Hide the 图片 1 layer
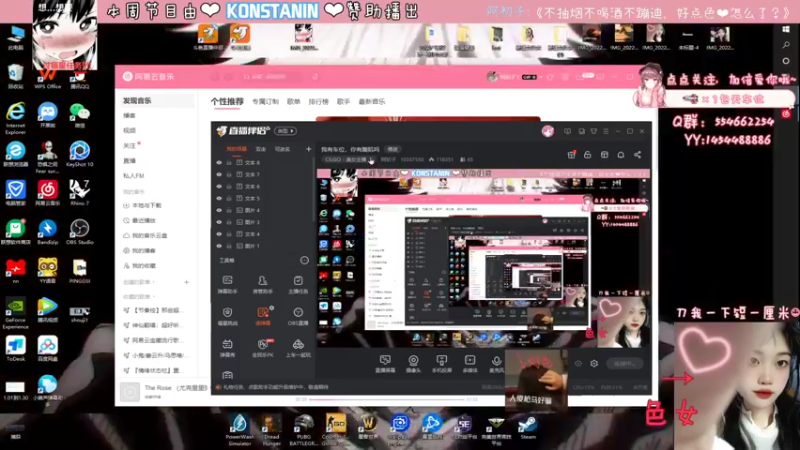The height and width of the screenshot is (450, 800). [219, 246]
